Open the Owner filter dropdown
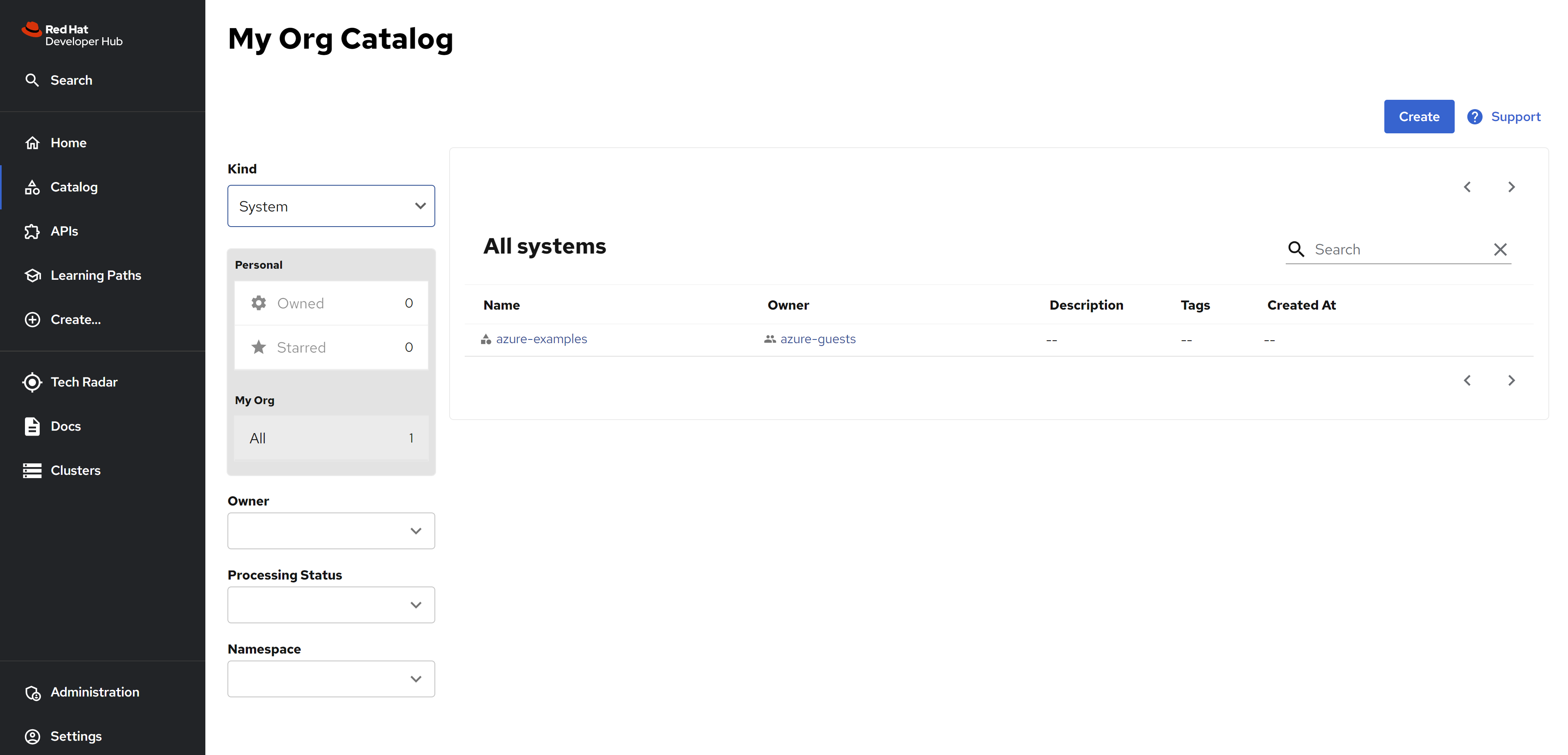Image resolution: width=1568 pixels, height=755 pixels. [331, 531]
